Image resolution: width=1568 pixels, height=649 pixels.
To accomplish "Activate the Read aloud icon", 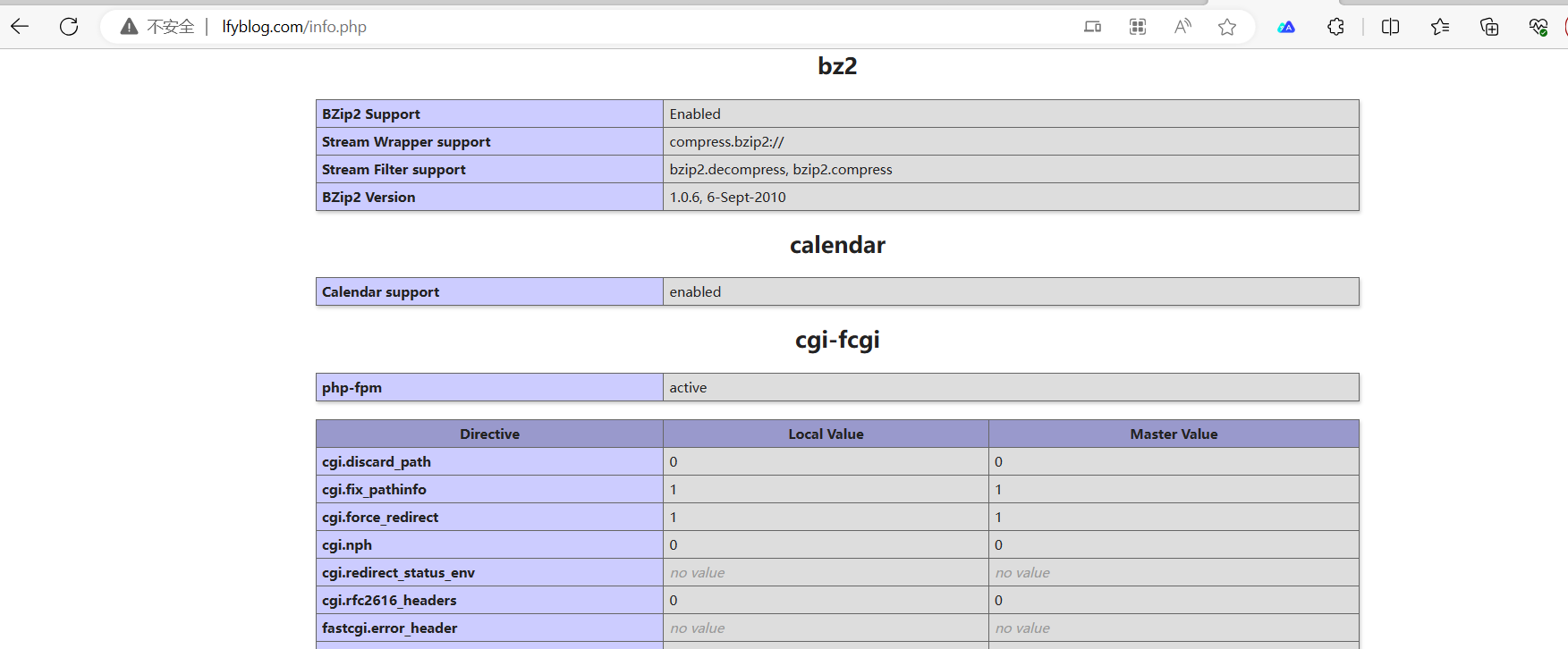I will tap(1182, 27).
